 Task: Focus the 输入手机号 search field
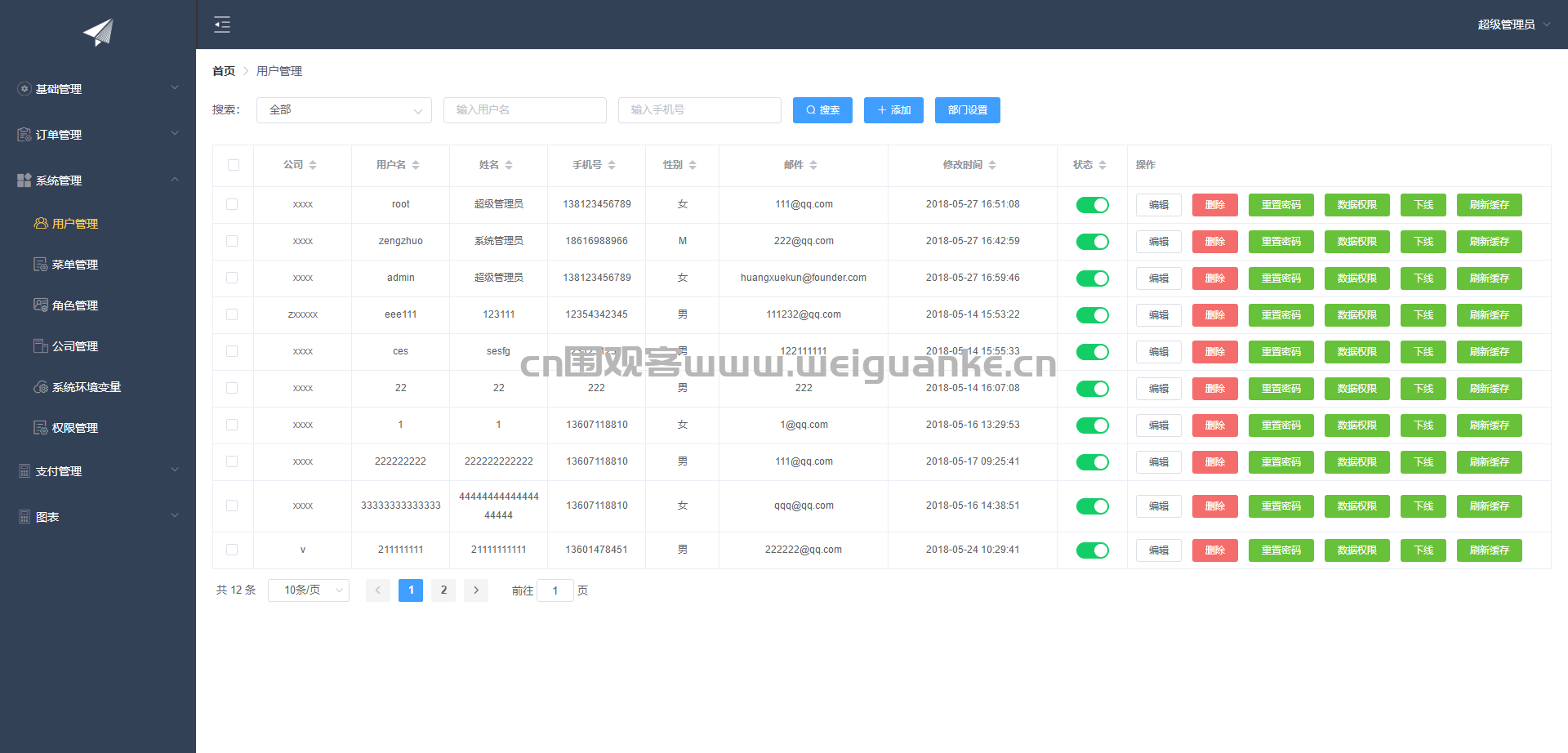700,110
